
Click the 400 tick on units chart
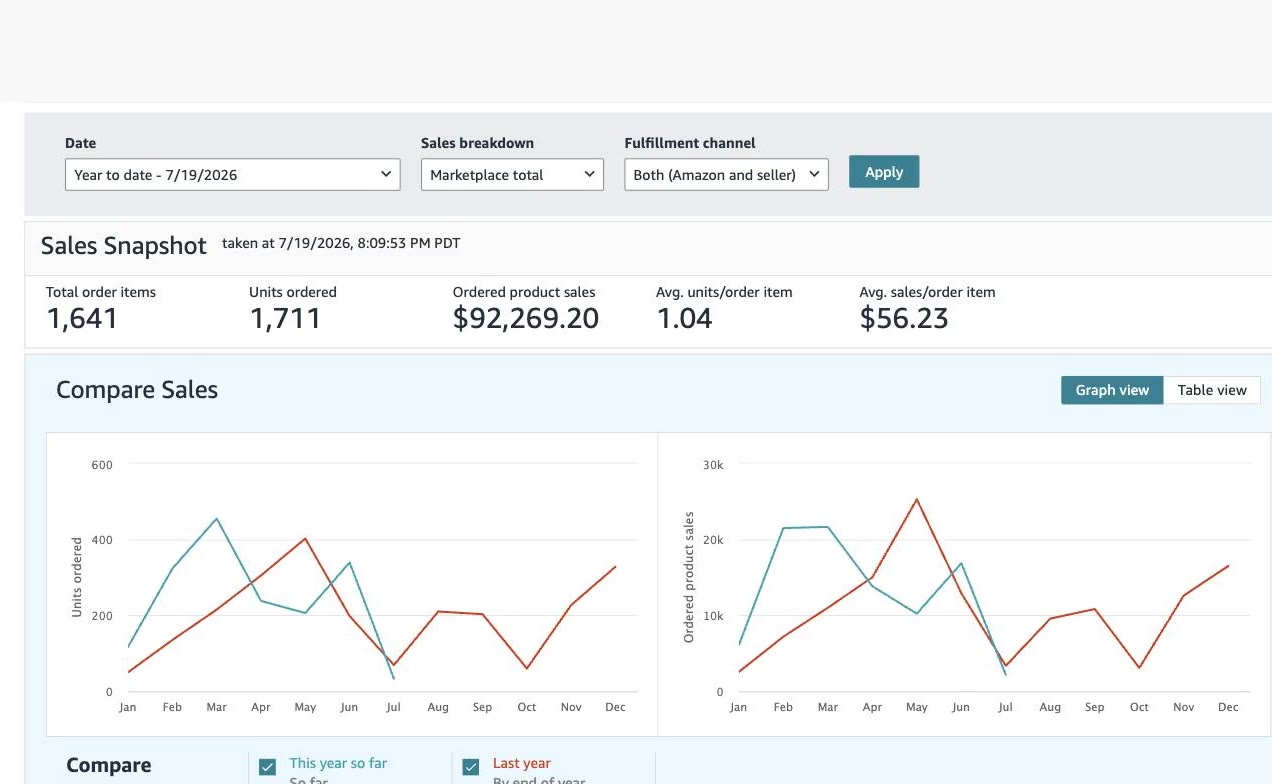pyautogui.click(x=103, y=540)
